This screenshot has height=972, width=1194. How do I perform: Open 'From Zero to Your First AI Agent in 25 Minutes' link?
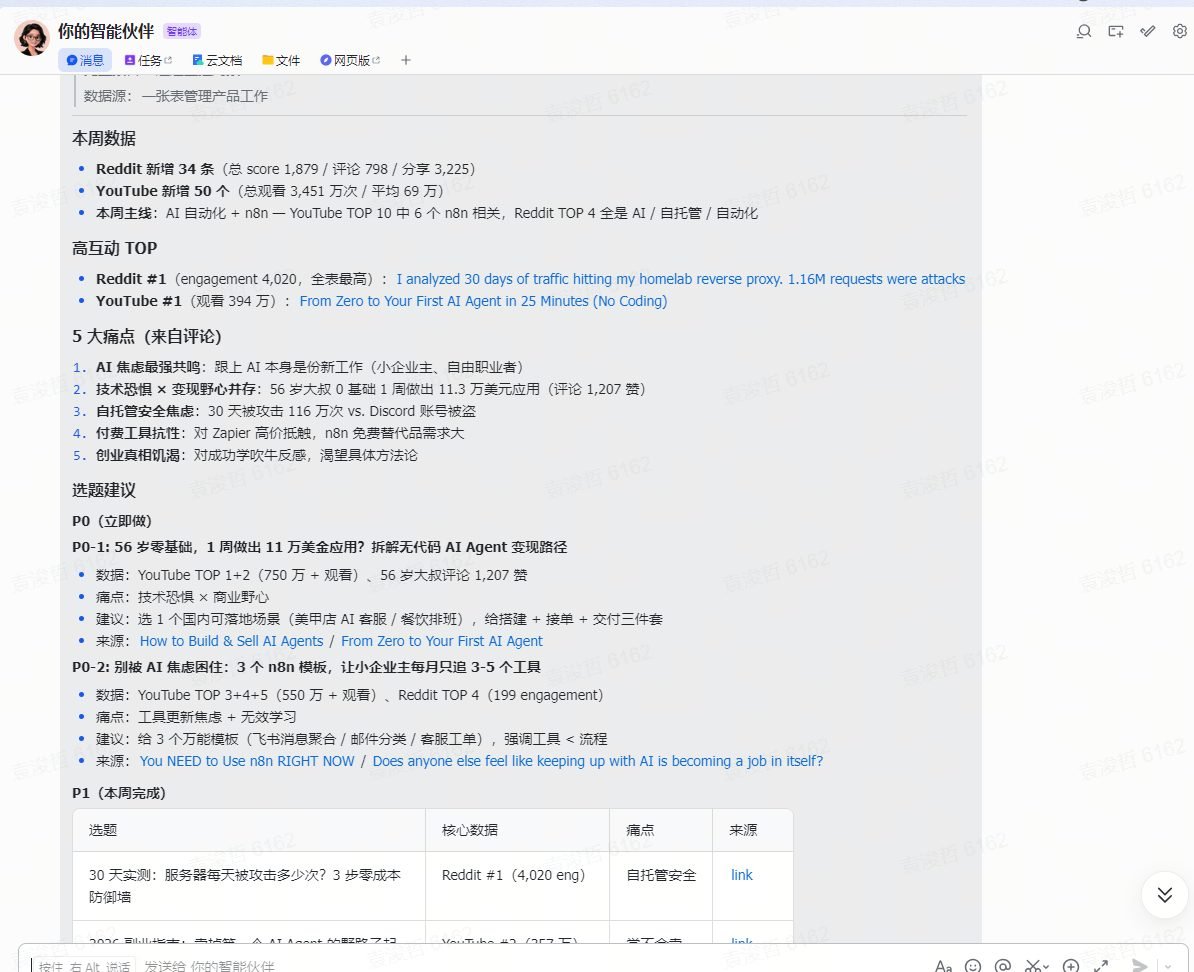(483, 301)
